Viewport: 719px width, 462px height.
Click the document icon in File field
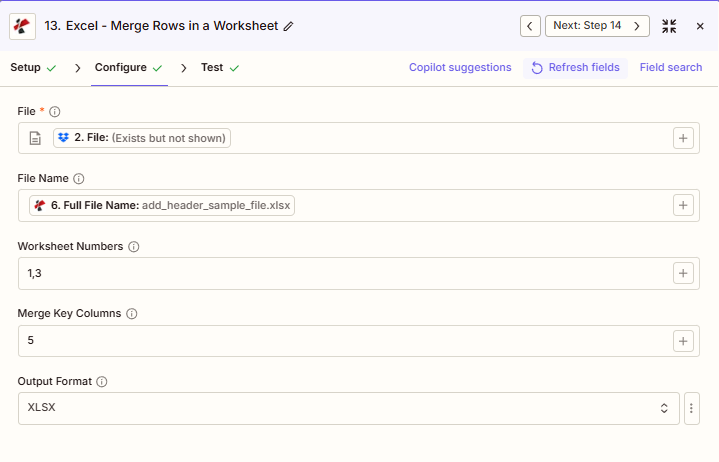pos(35,138)
